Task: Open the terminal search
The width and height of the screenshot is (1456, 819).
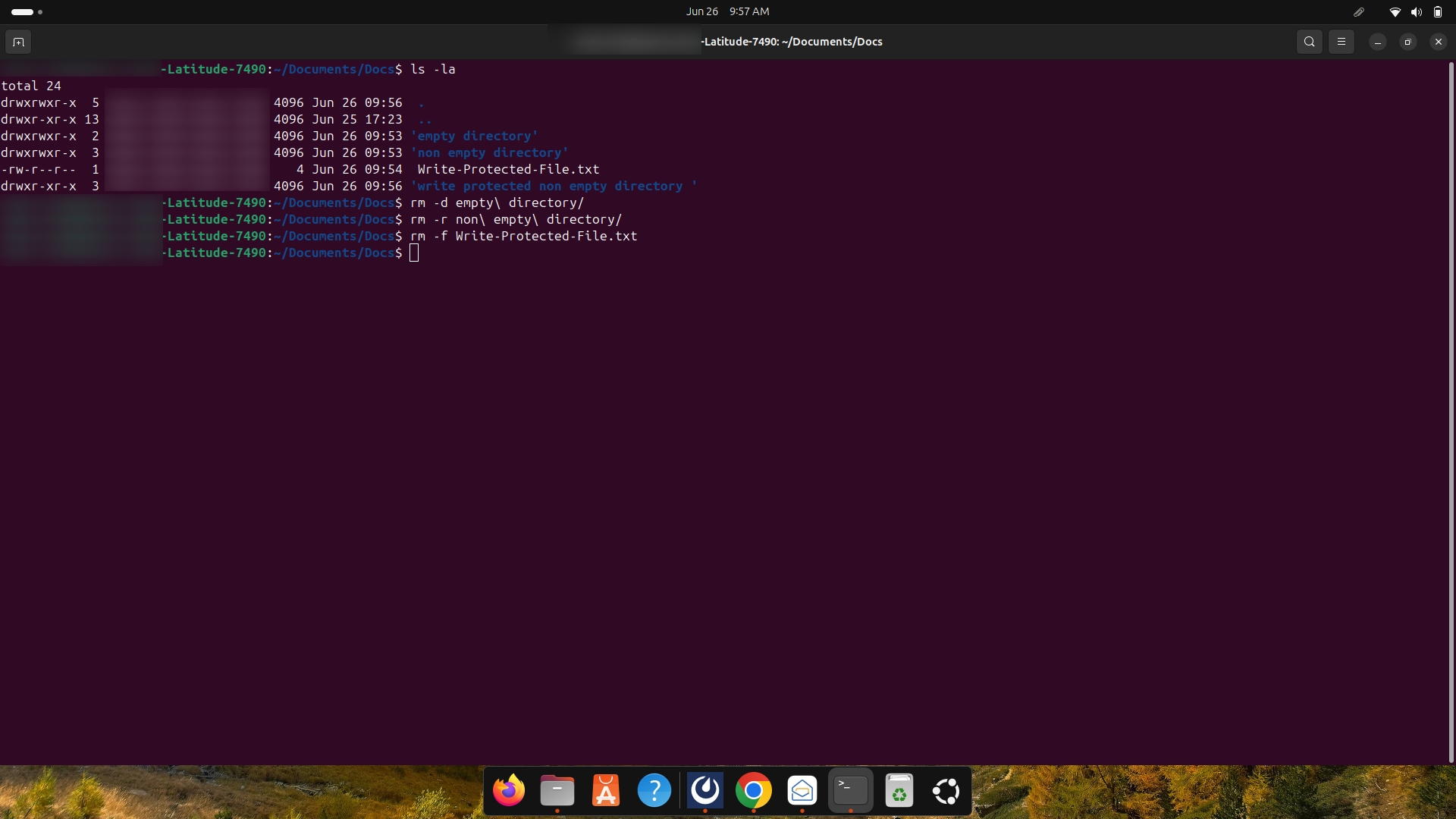Action: pos(1310,42)
